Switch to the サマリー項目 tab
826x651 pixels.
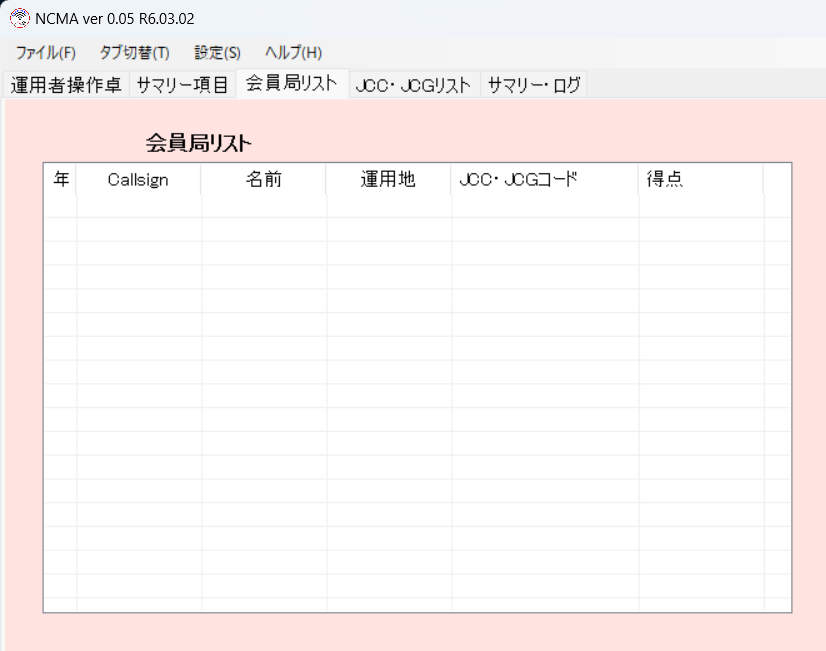tap(182, 85)
